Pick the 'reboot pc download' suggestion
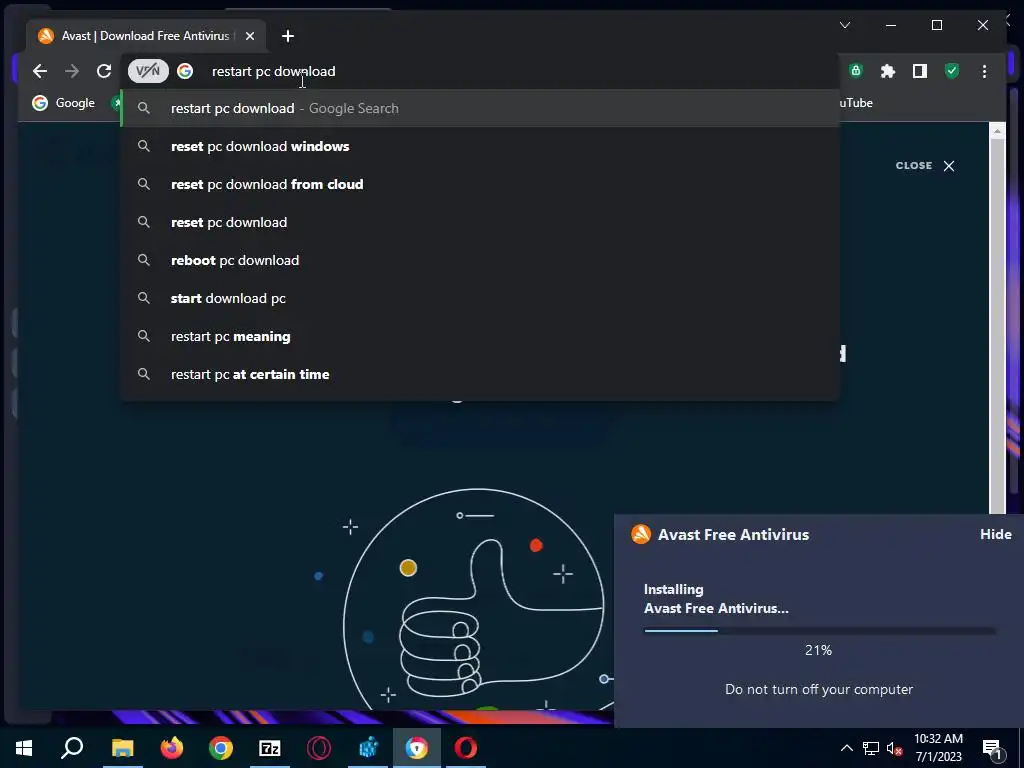1024x768 pixels. tap(480, 260)
